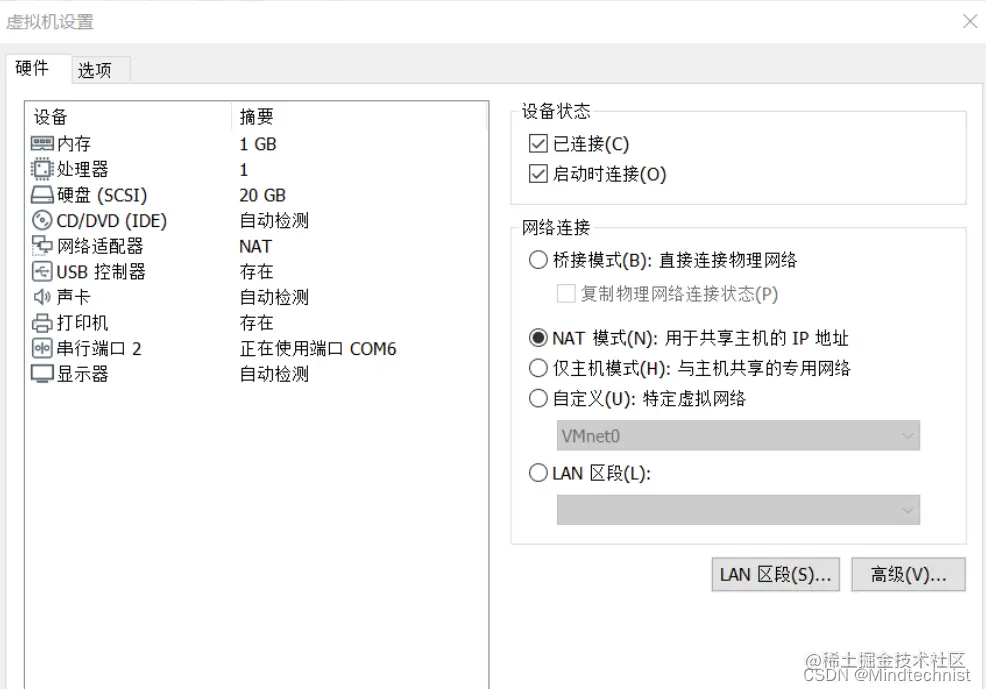Click the hard disk (硬盘 SCSI) icon

click(x=42, y=196)
